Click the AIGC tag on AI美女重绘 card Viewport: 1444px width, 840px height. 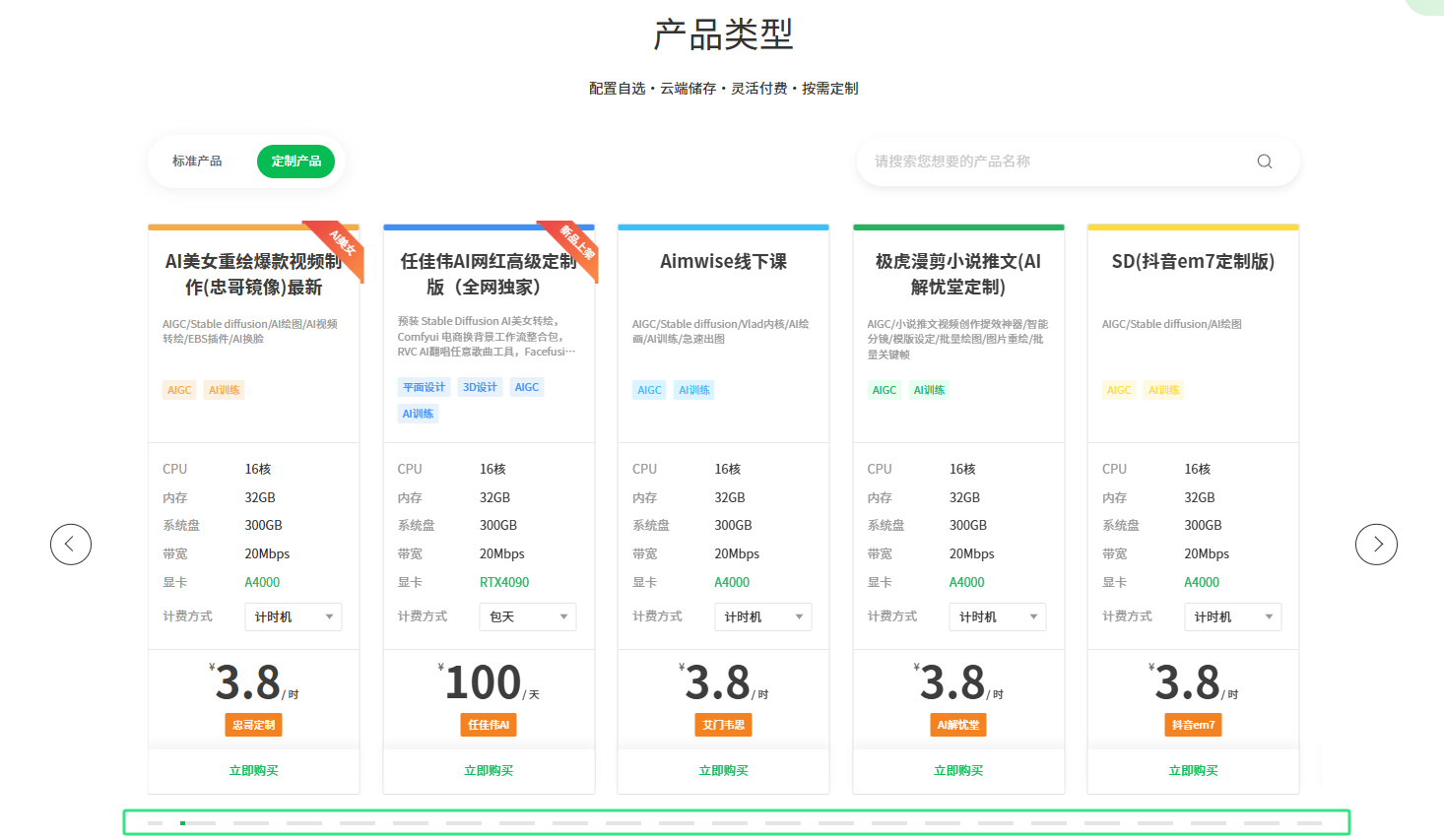click(x=179, y=390)
